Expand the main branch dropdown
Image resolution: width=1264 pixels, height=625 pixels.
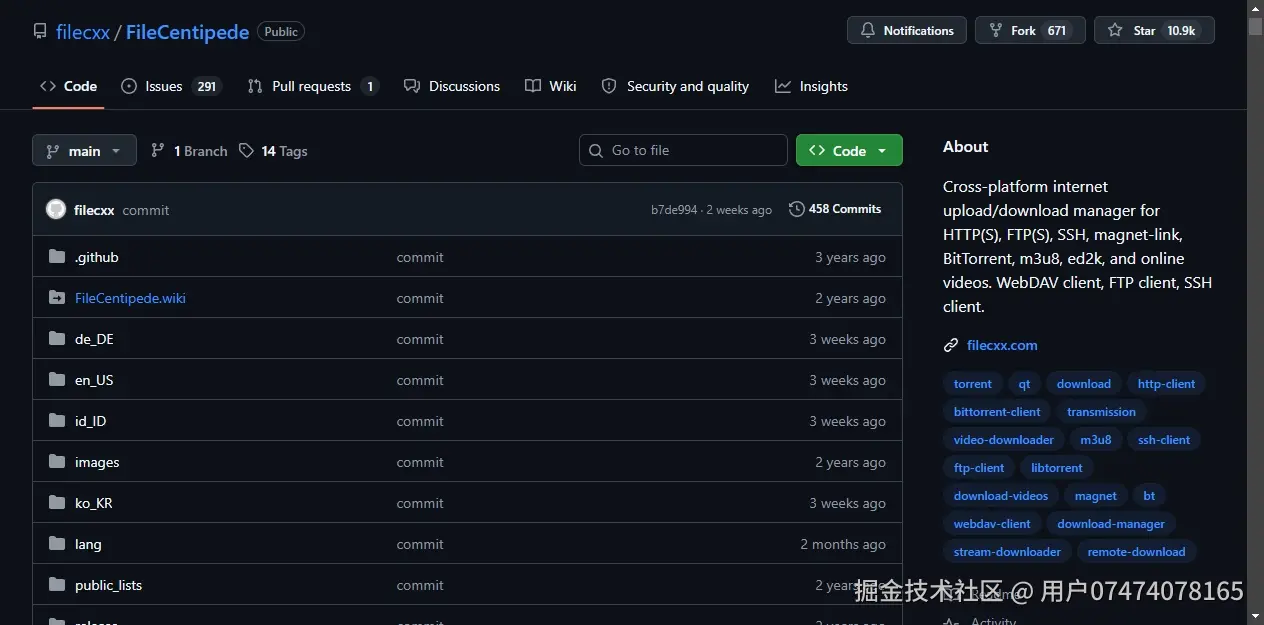tap(84, 151)
